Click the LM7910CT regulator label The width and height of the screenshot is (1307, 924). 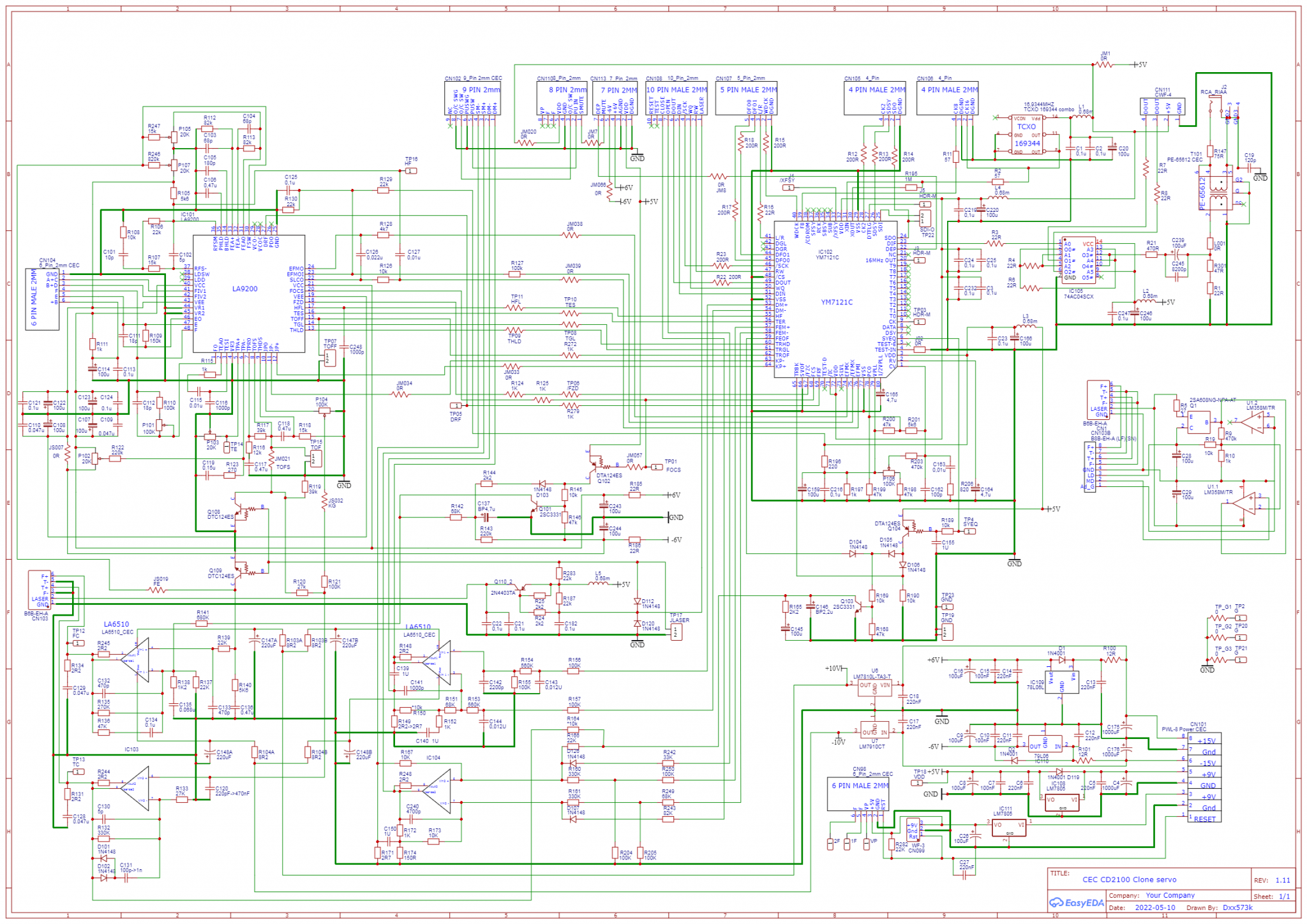872,747
